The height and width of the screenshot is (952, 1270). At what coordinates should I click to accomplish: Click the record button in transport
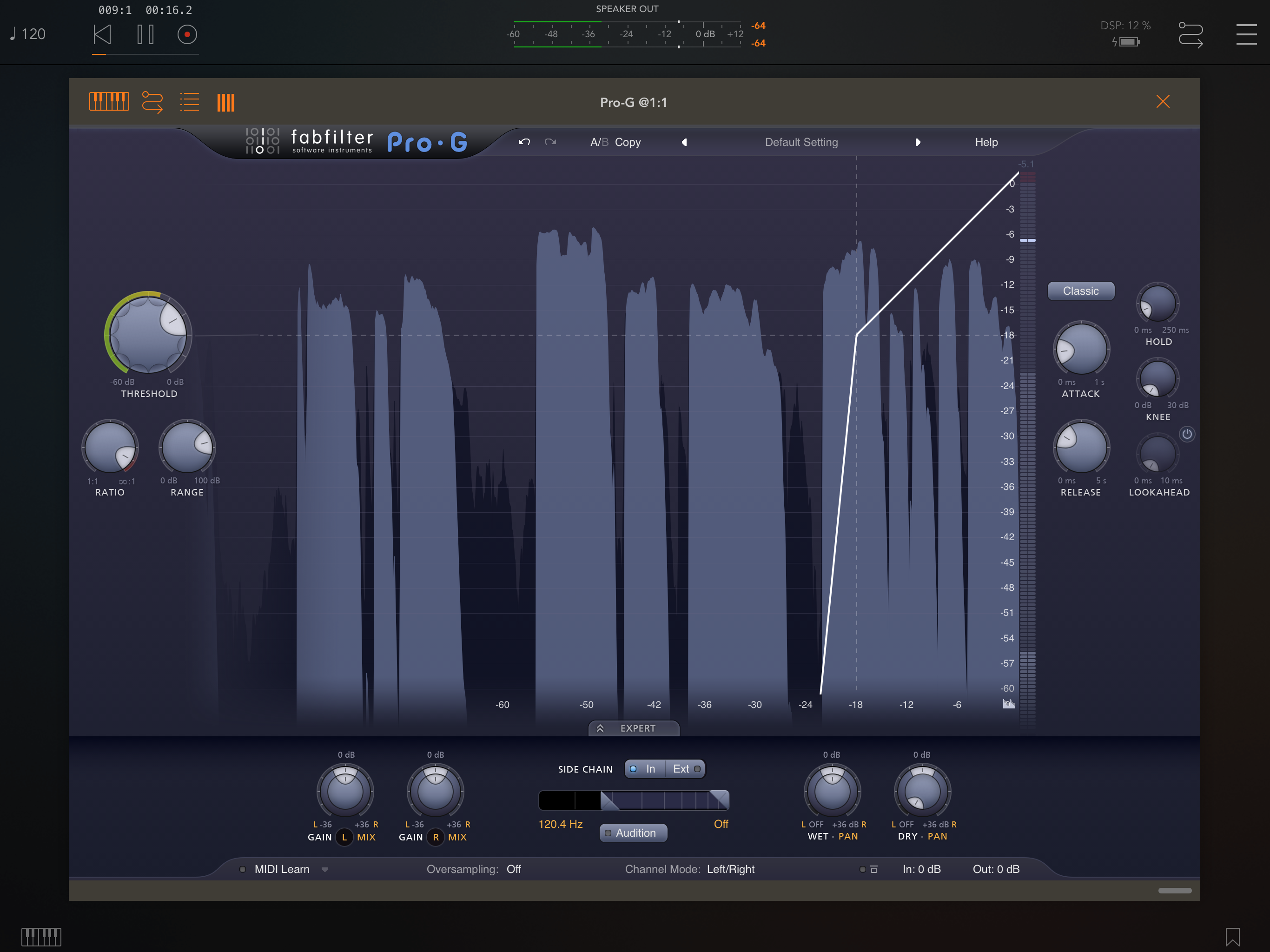tap(187, 34)
